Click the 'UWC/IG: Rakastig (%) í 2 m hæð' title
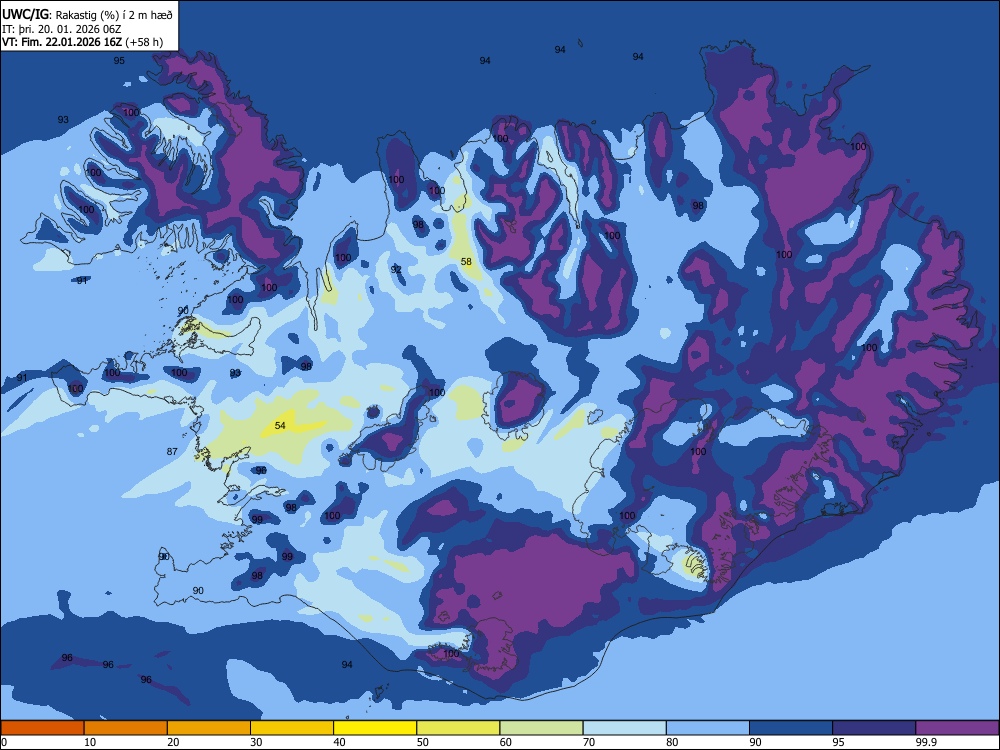This screenshot has width=1000, height=750. click(87, 14)
